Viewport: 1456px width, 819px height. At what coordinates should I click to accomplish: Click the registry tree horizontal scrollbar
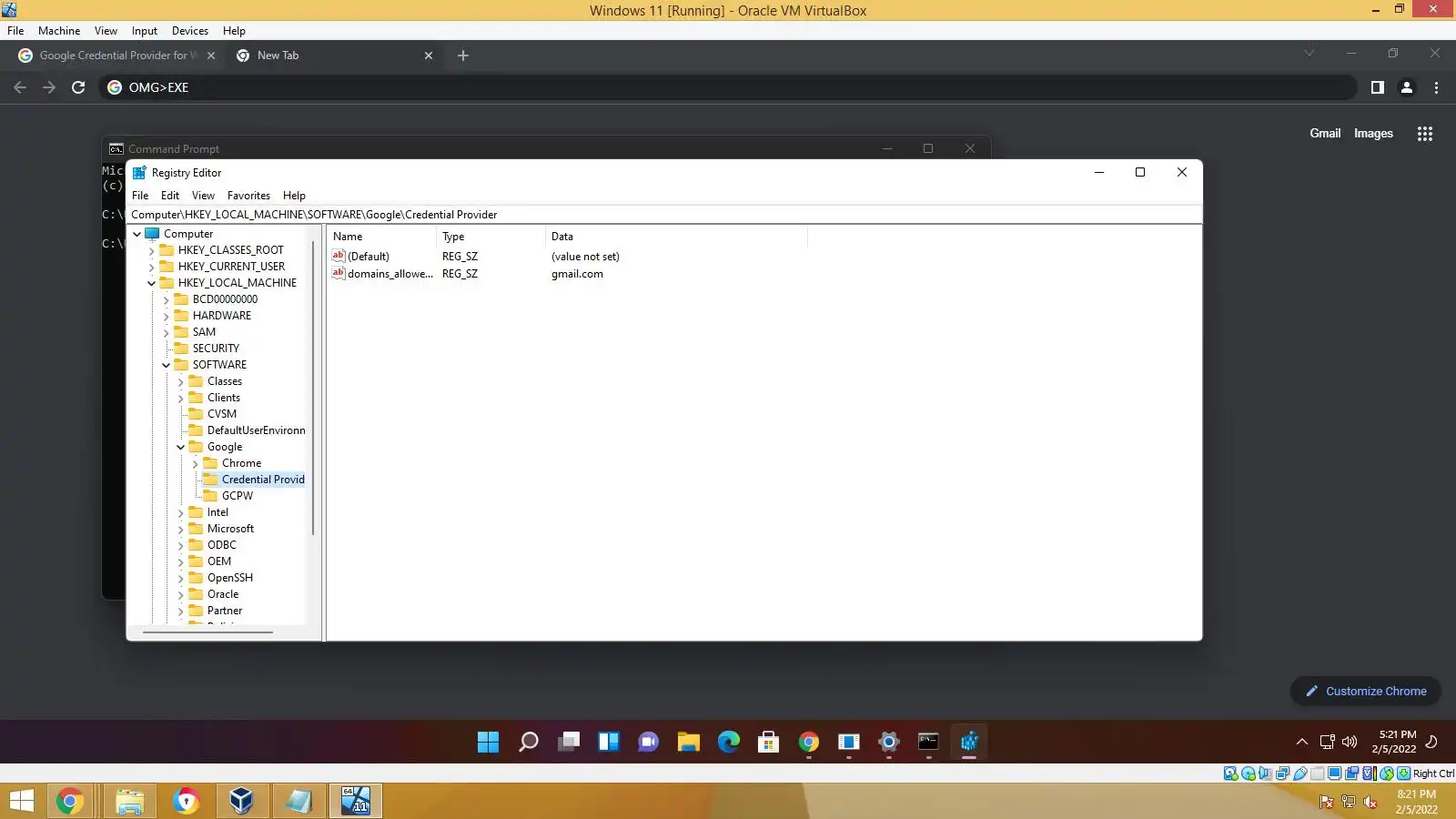click(x=208, y=632)
